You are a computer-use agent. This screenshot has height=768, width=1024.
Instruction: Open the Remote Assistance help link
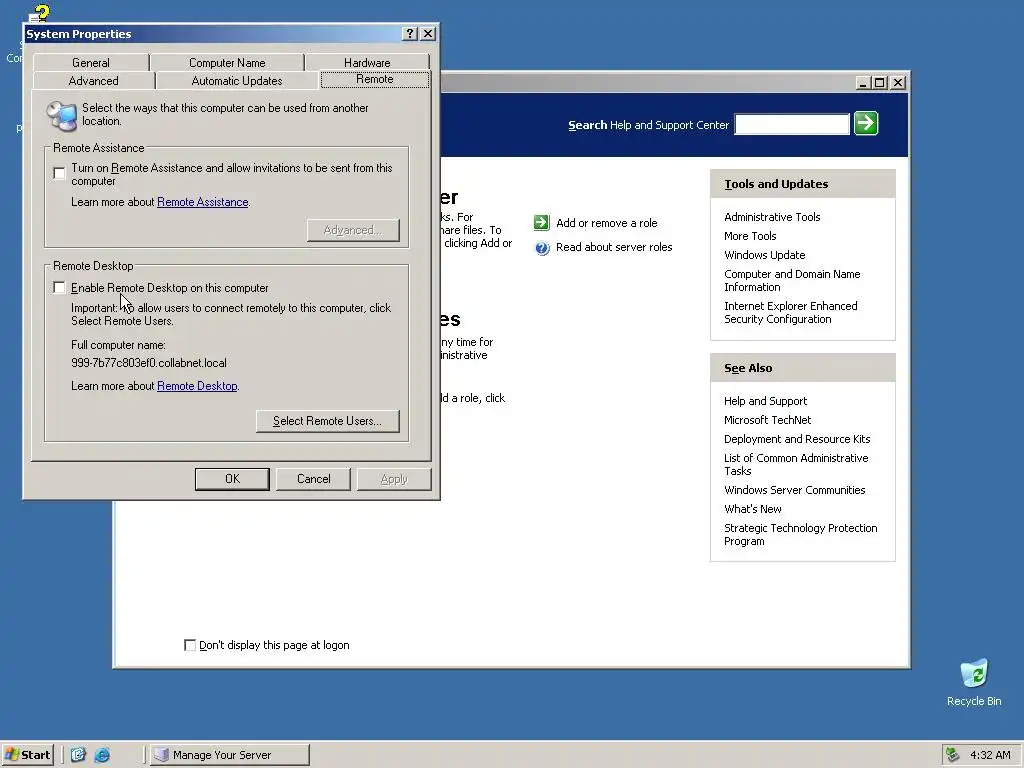(202, 202)
